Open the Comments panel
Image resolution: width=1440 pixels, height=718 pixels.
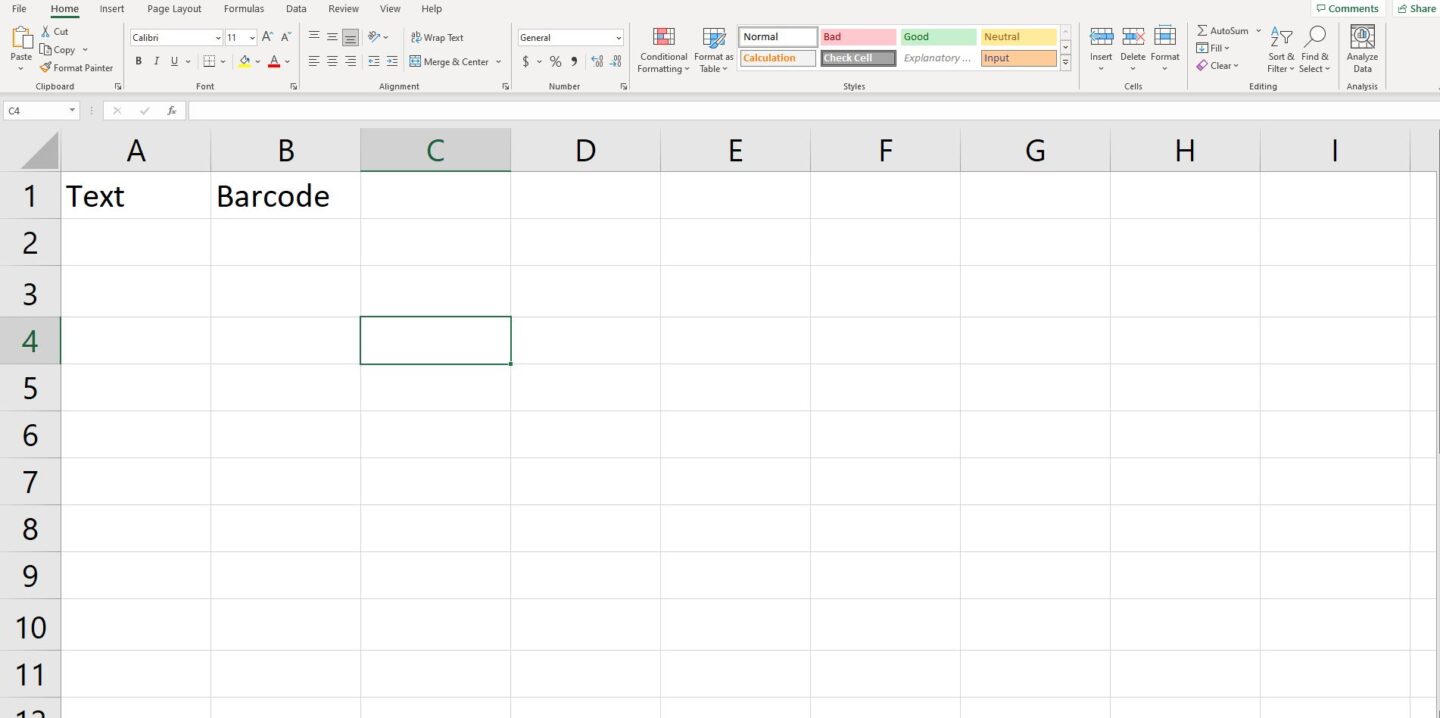point(1347,8)
